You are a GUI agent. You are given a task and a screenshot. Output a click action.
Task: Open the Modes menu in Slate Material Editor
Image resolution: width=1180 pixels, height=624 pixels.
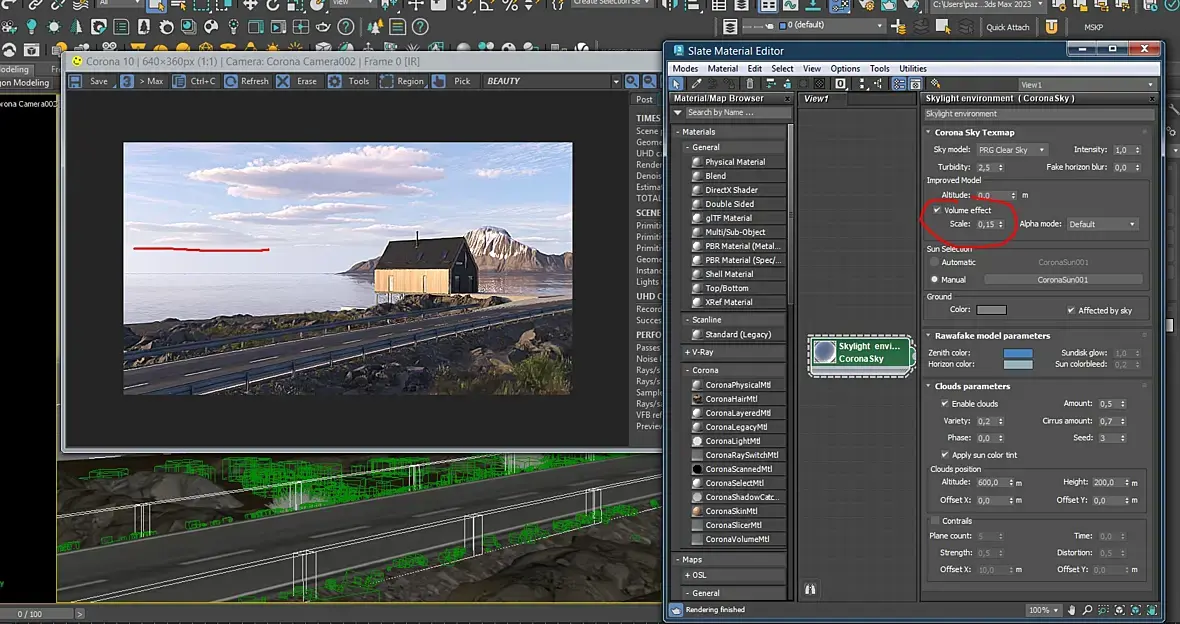coord(685,69)
